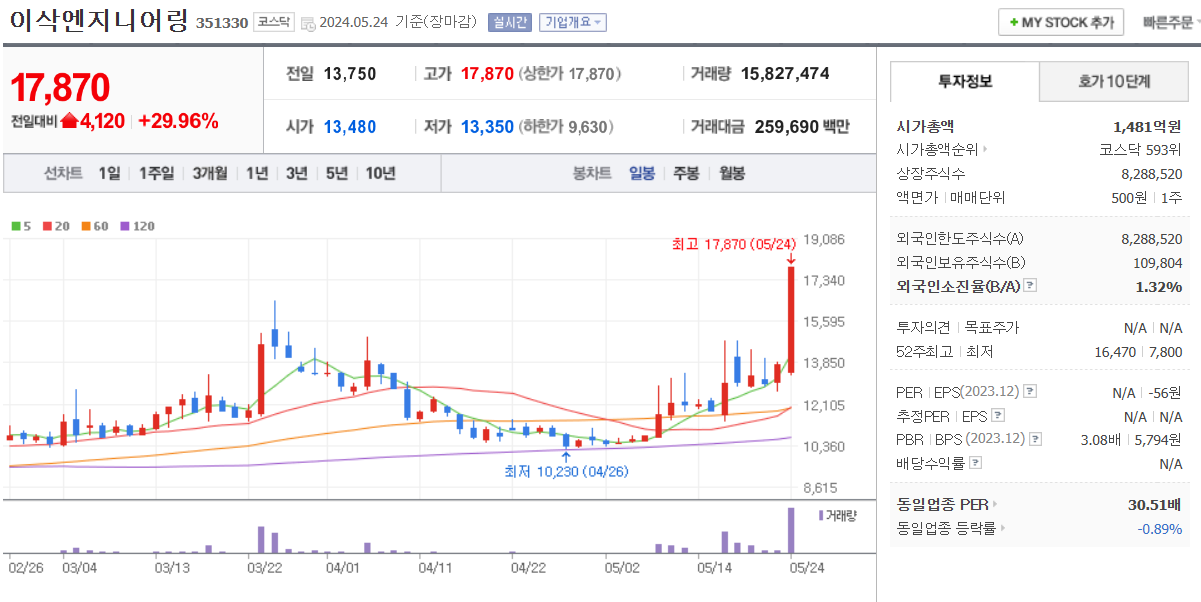Open the 기업개요 dropdown
1201x602 pixels.
pos(573,23)
